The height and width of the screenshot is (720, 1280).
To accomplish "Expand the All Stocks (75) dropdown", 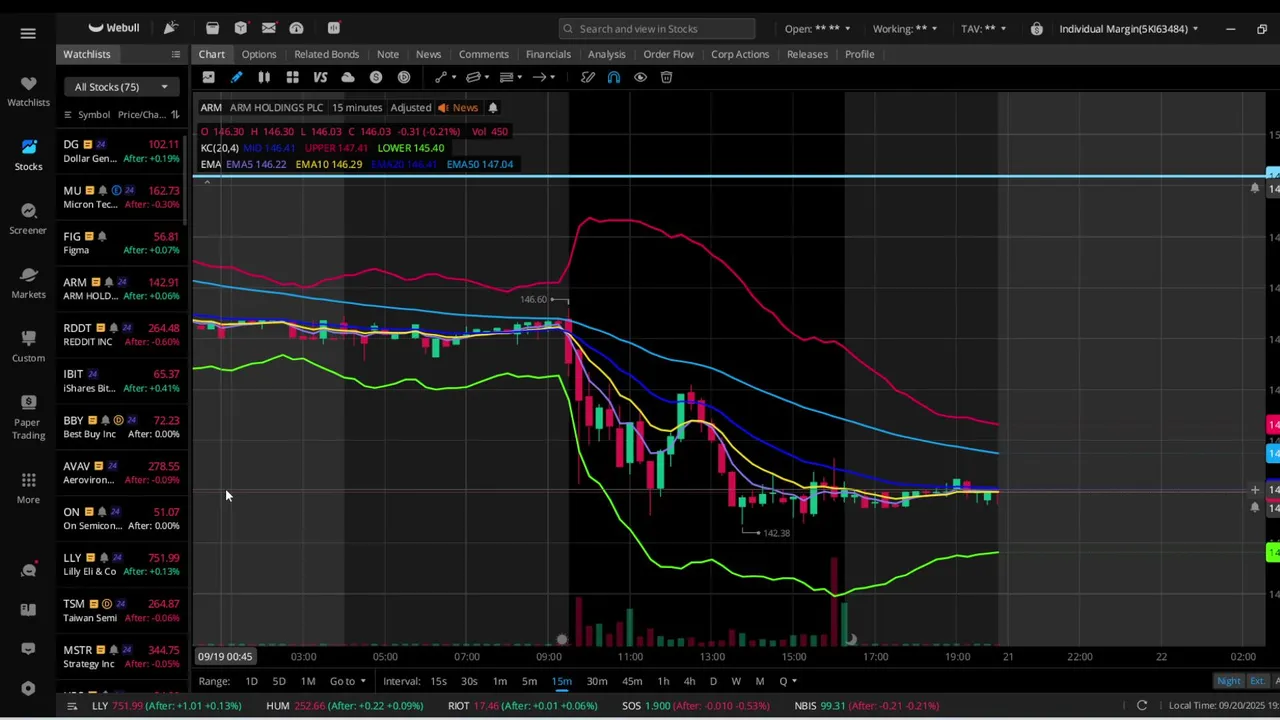I will pos(121,87).
